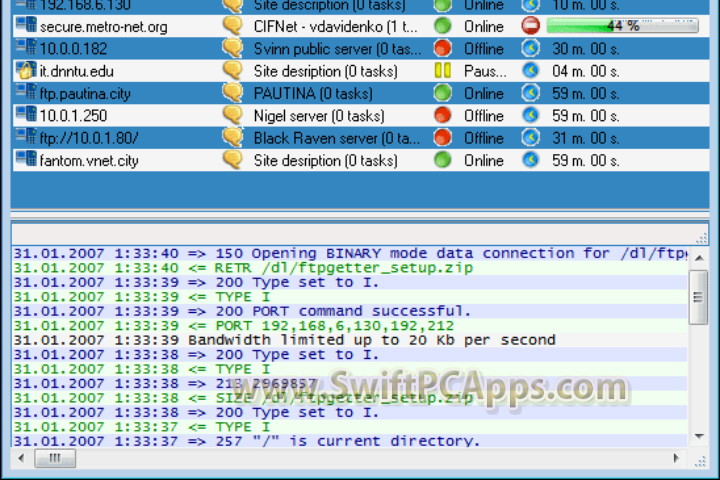Click the 257 "/" is current directory log line
The image size is (720, 480).
350,441
